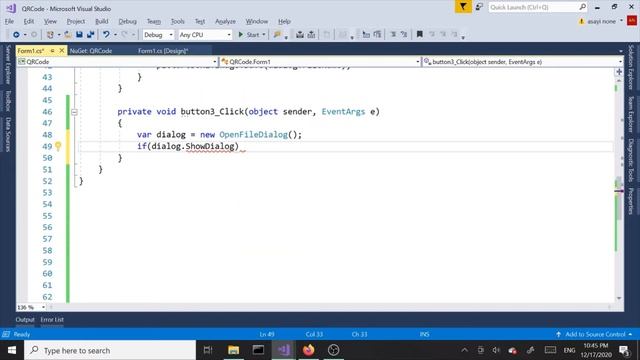640x360 pixels.
Task: Toggle bookmark with the Bookmark icon
Action: click(x=419, y=35)
